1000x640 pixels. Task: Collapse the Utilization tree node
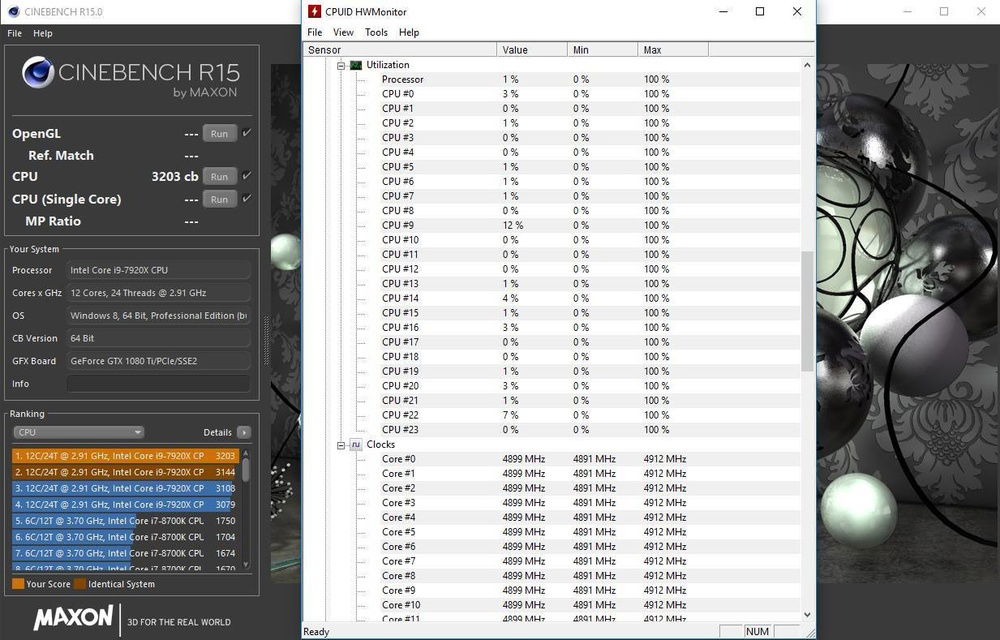tap(341, 65)
